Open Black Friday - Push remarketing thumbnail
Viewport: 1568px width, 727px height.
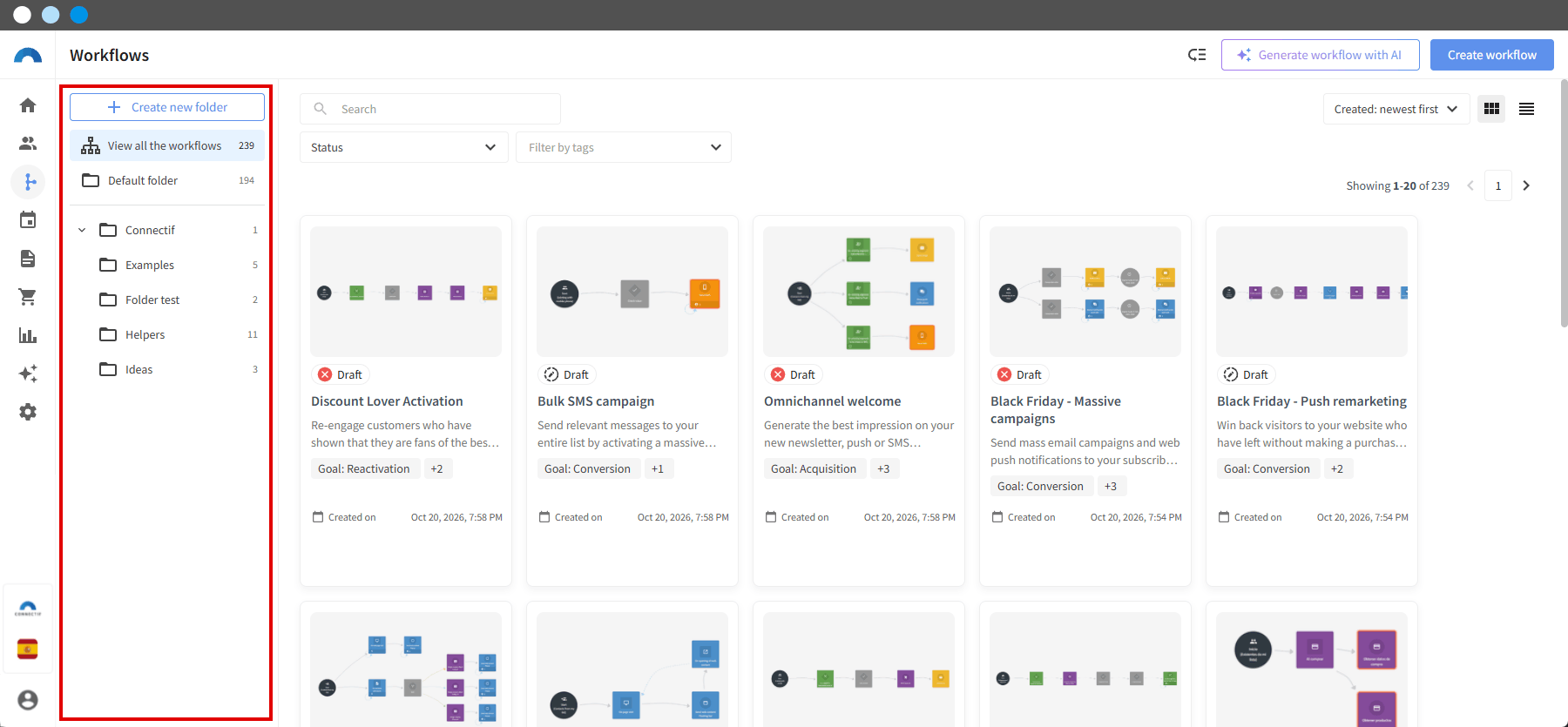1312,292
